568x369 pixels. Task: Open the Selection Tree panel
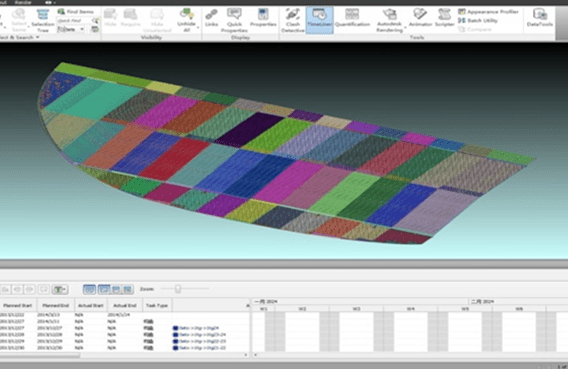(43, 20)
